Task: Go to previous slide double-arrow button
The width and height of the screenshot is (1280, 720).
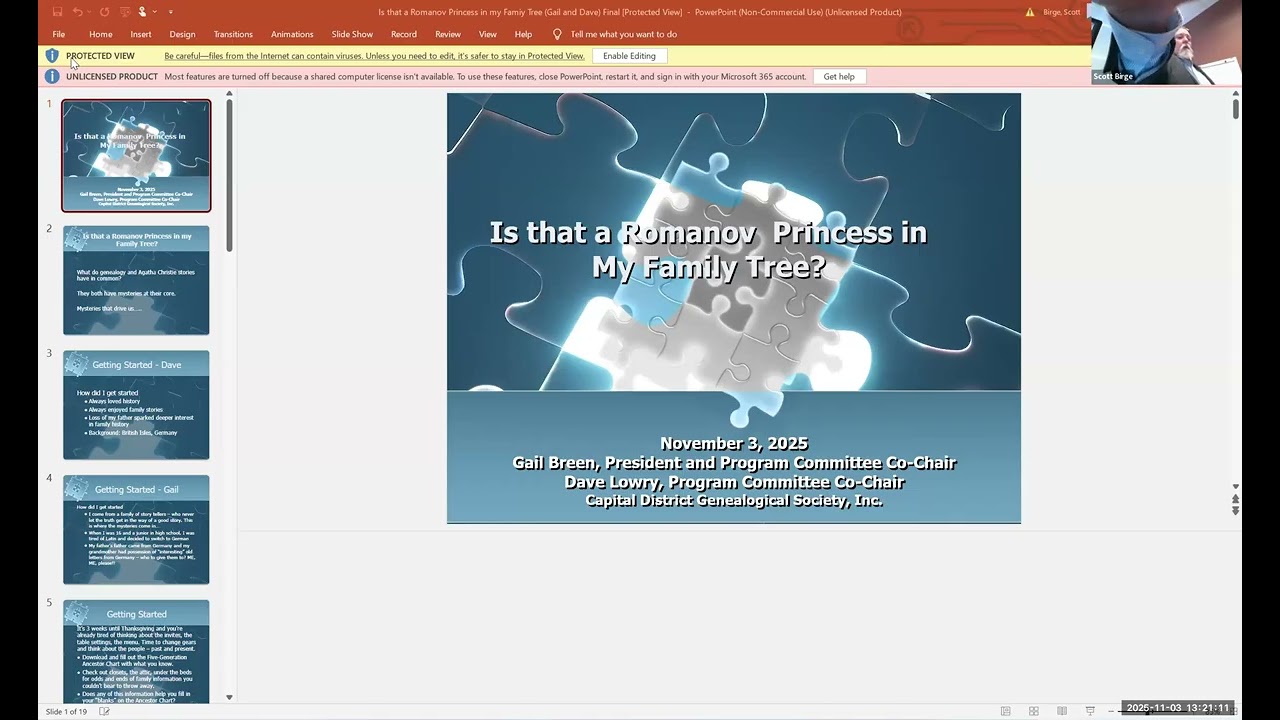Action: click(x=1236, y=499)
